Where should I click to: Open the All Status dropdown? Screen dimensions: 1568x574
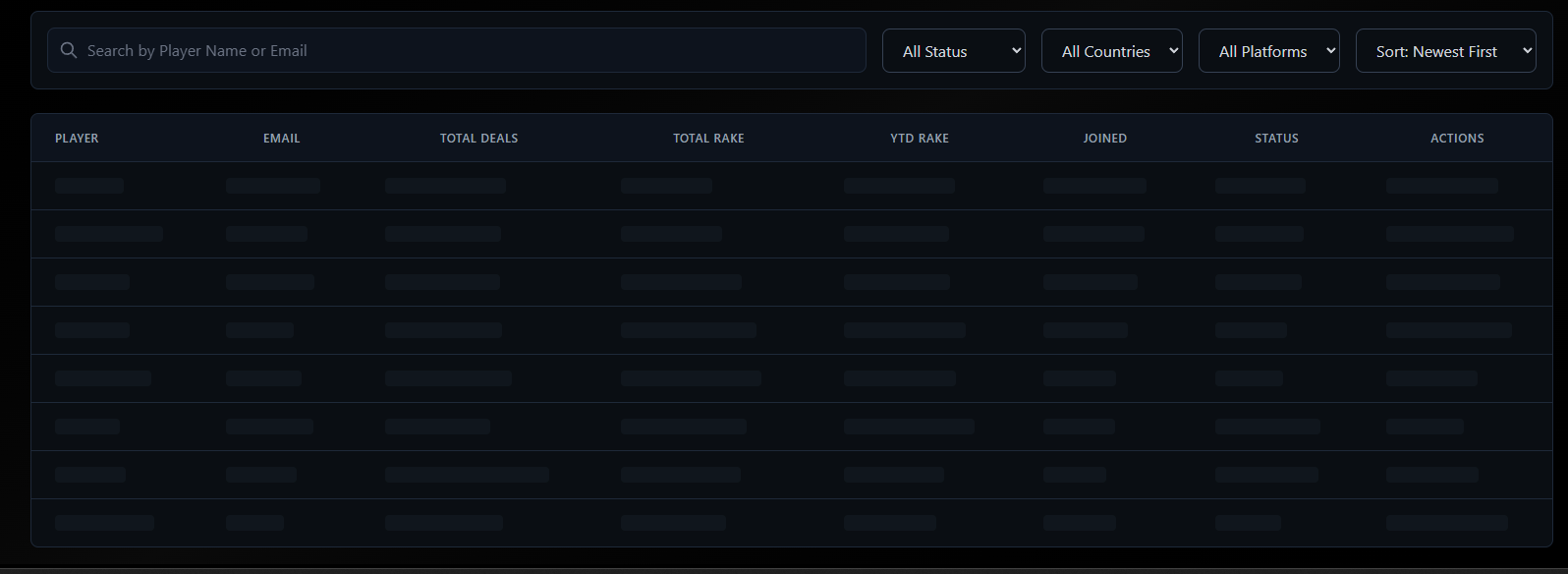point(954,50)
